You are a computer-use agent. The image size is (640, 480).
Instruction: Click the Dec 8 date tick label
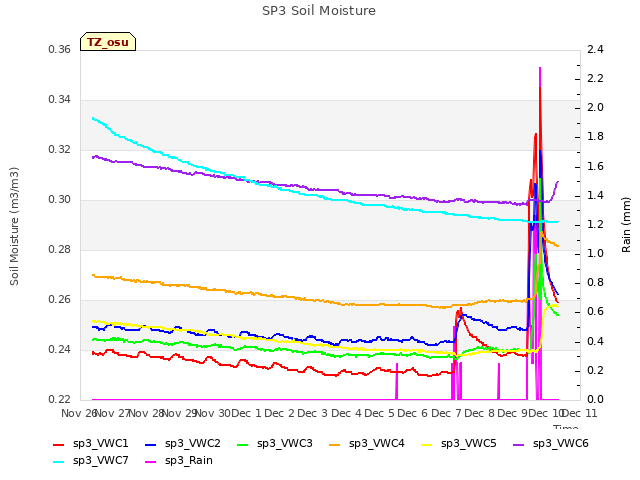pos(480,414)
